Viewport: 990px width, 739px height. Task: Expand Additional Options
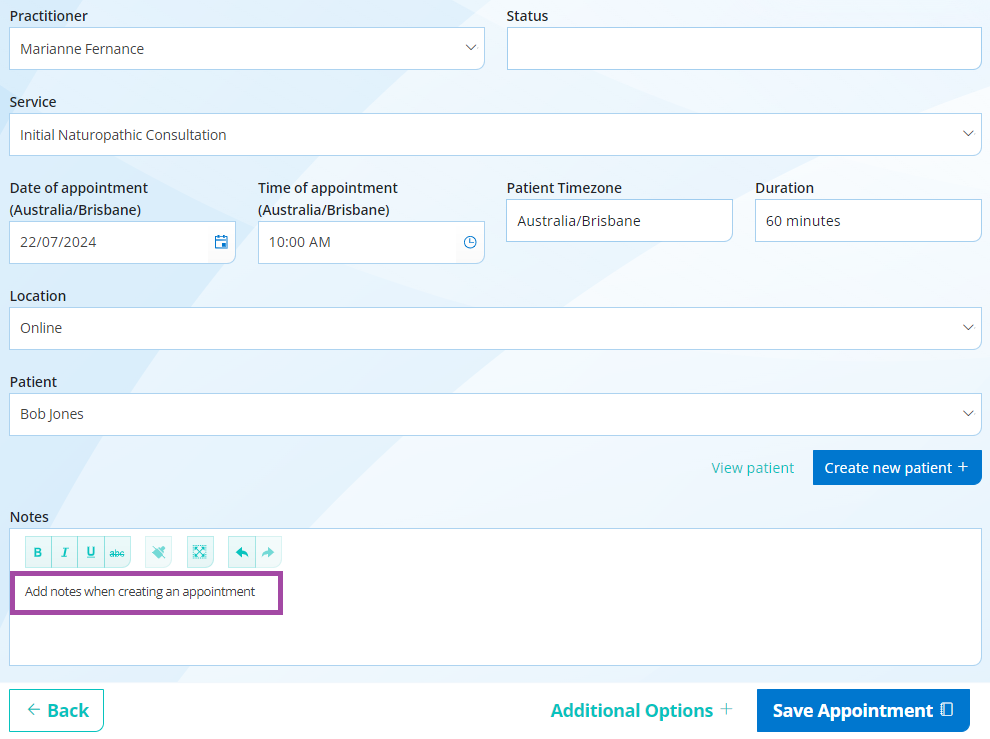(x=641, y=711)
